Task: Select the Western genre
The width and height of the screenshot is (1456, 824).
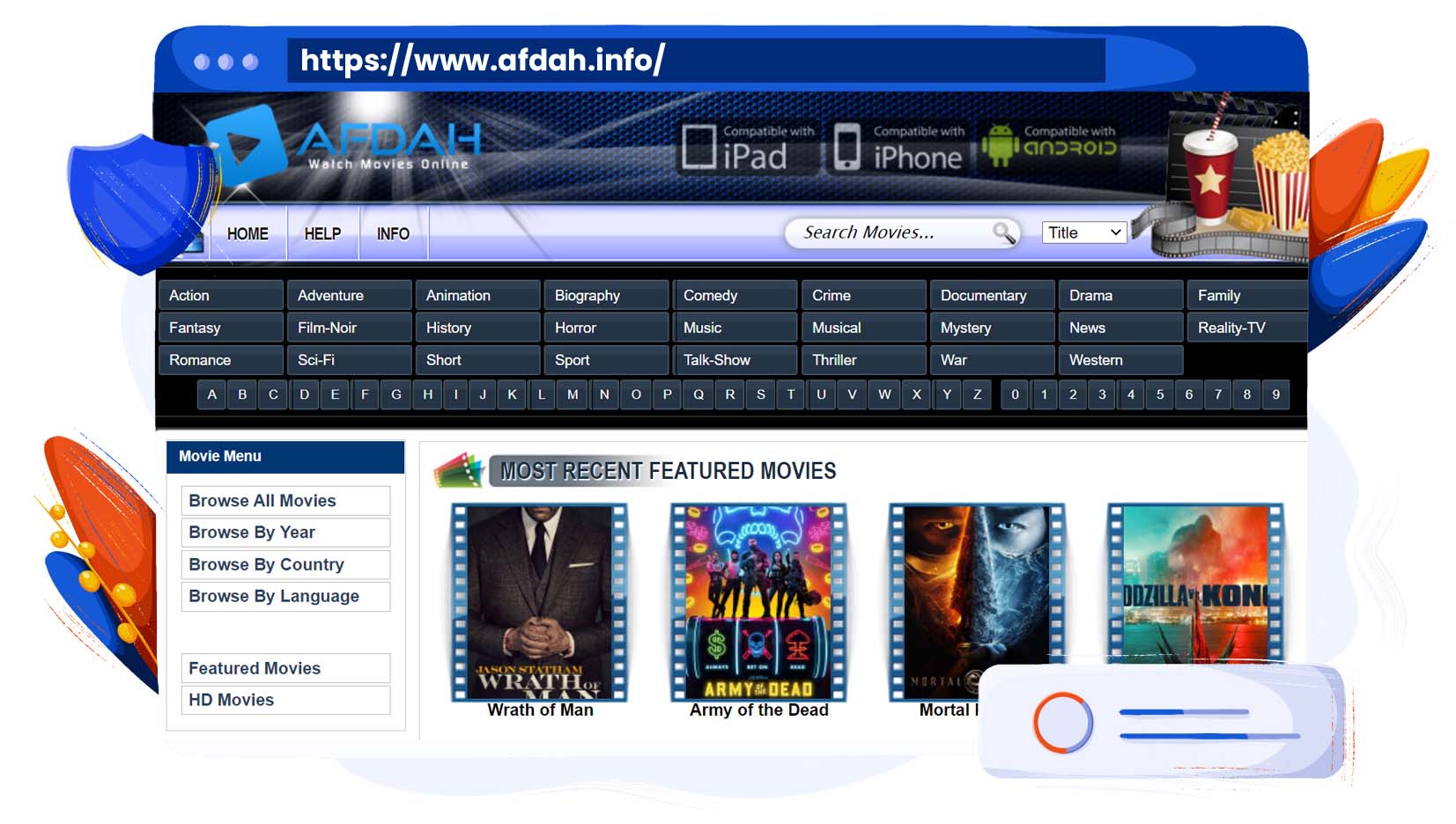Action: (1121, 361)
